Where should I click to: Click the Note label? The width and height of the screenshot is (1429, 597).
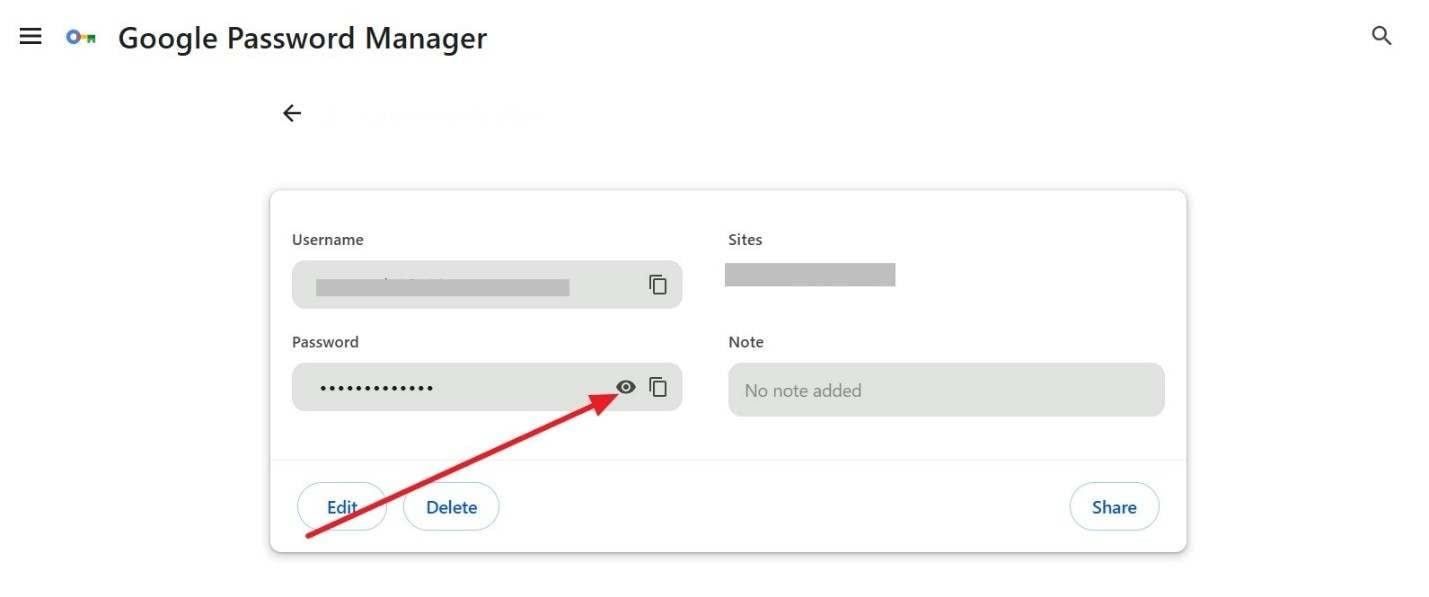(x=746, y=342)
